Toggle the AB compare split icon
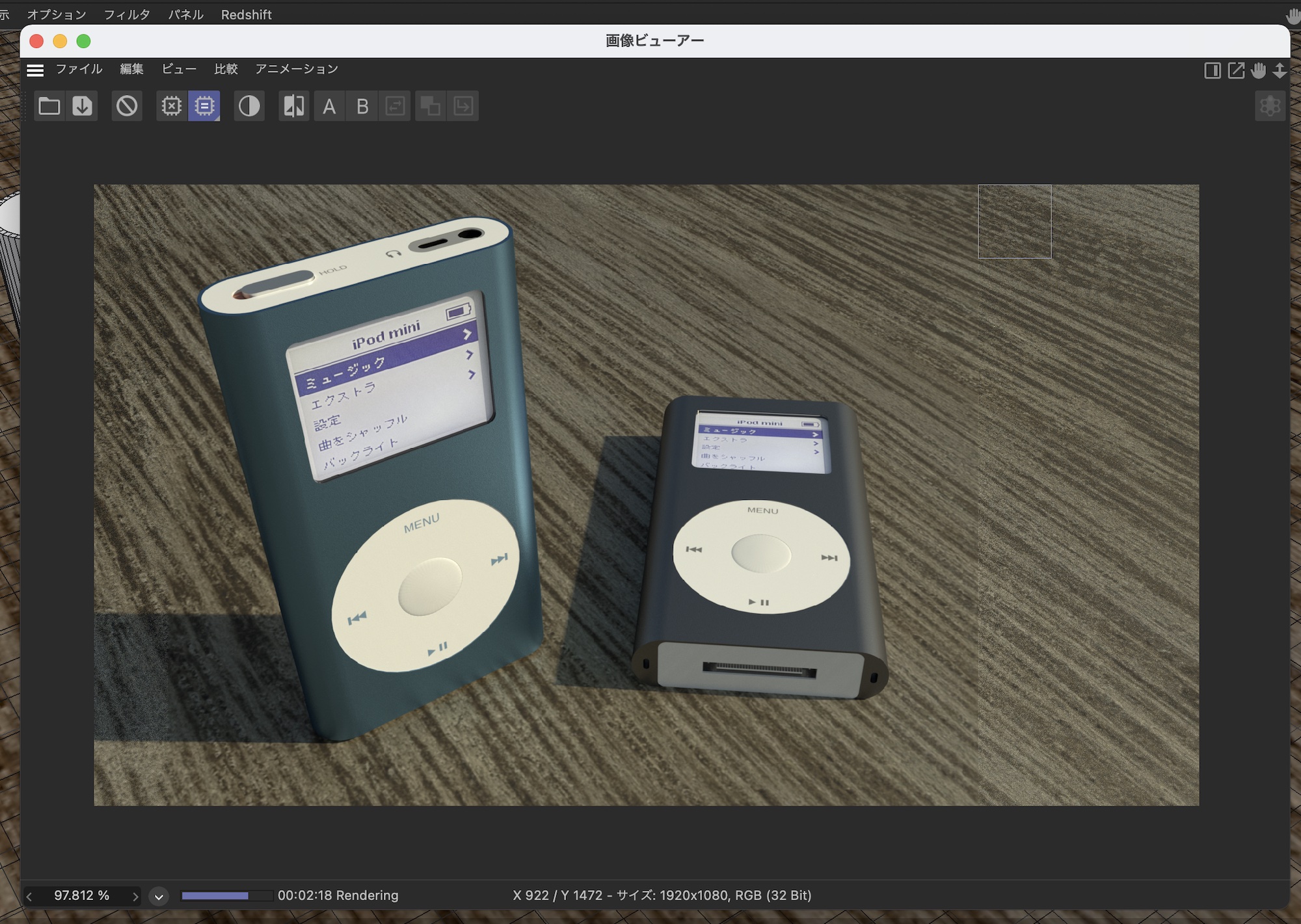This screenshot has height=924, width=1301. (x=294, y=106)
